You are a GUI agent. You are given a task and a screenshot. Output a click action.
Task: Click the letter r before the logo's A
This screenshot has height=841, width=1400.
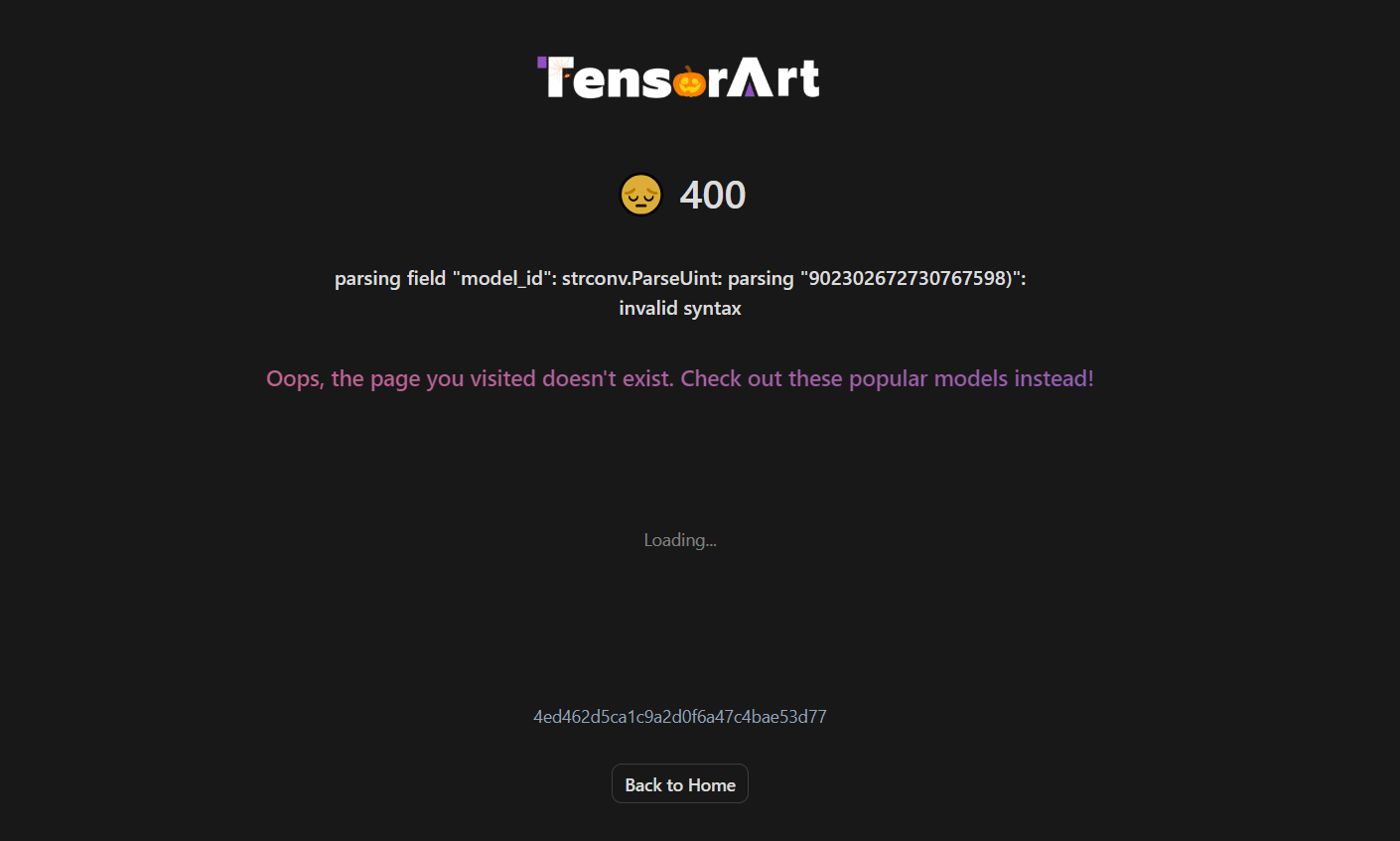point(716,82)
